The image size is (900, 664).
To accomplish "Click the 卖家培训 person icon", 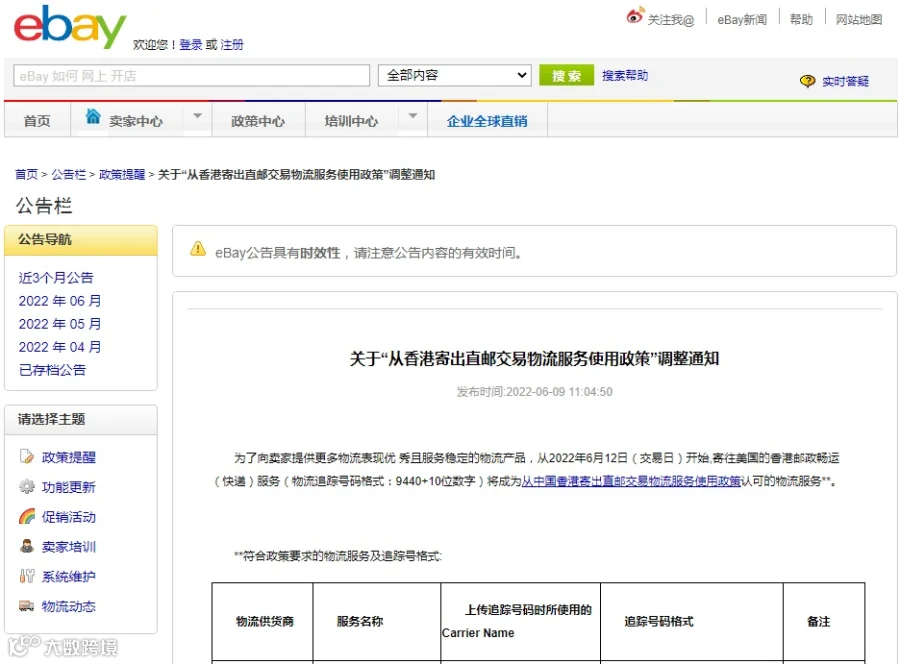I will tap(26, 546).
